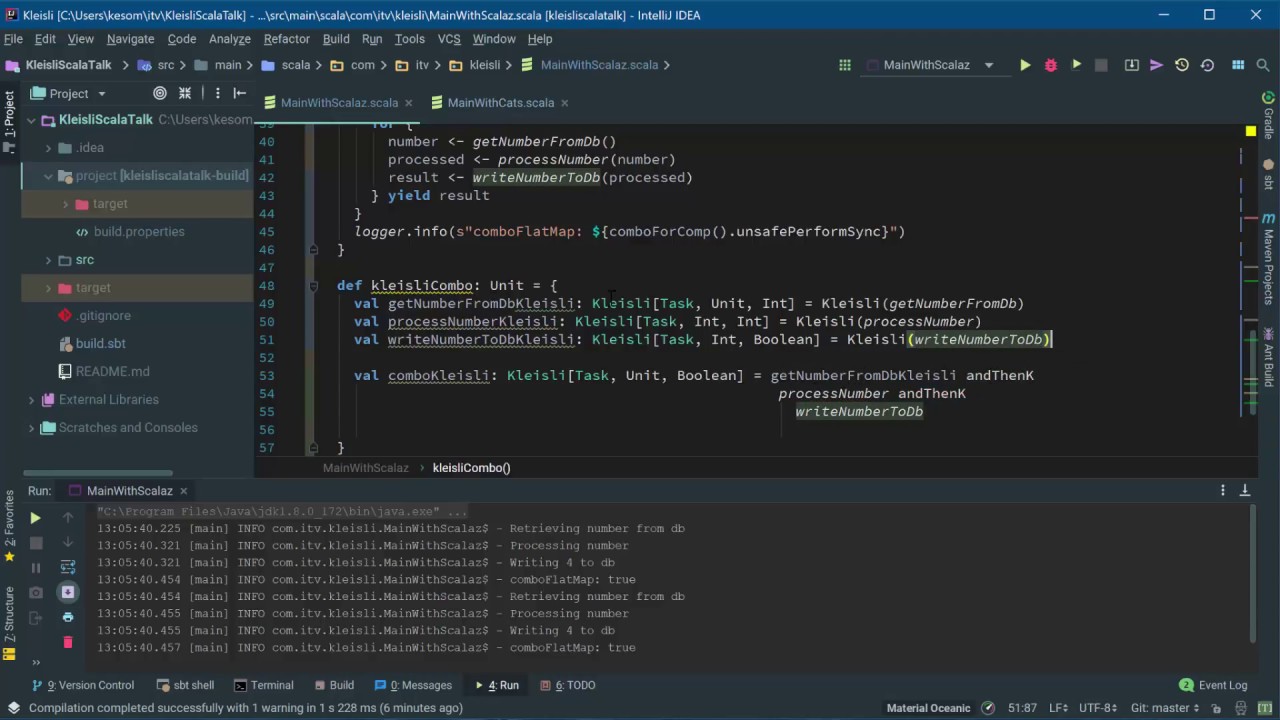Click the Exit icon in Run panel

tap(35, 617)
